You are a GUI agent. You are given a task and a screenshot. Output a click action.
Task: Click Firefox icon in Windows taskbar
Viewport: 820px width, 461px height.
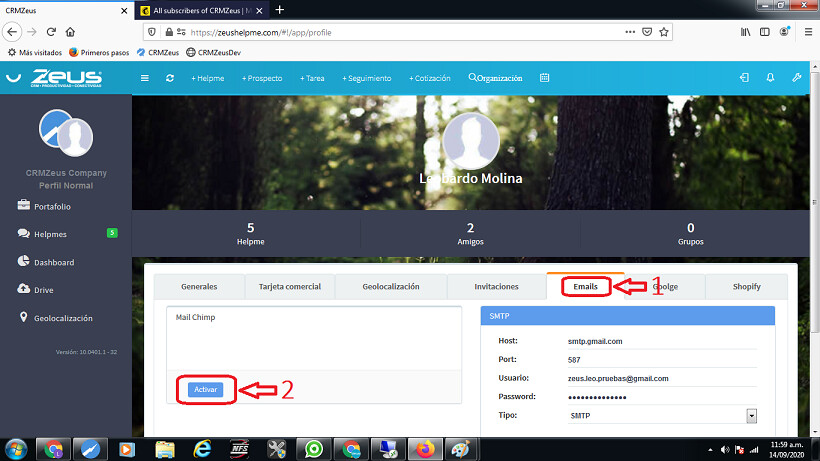click(x=423, y=448)
